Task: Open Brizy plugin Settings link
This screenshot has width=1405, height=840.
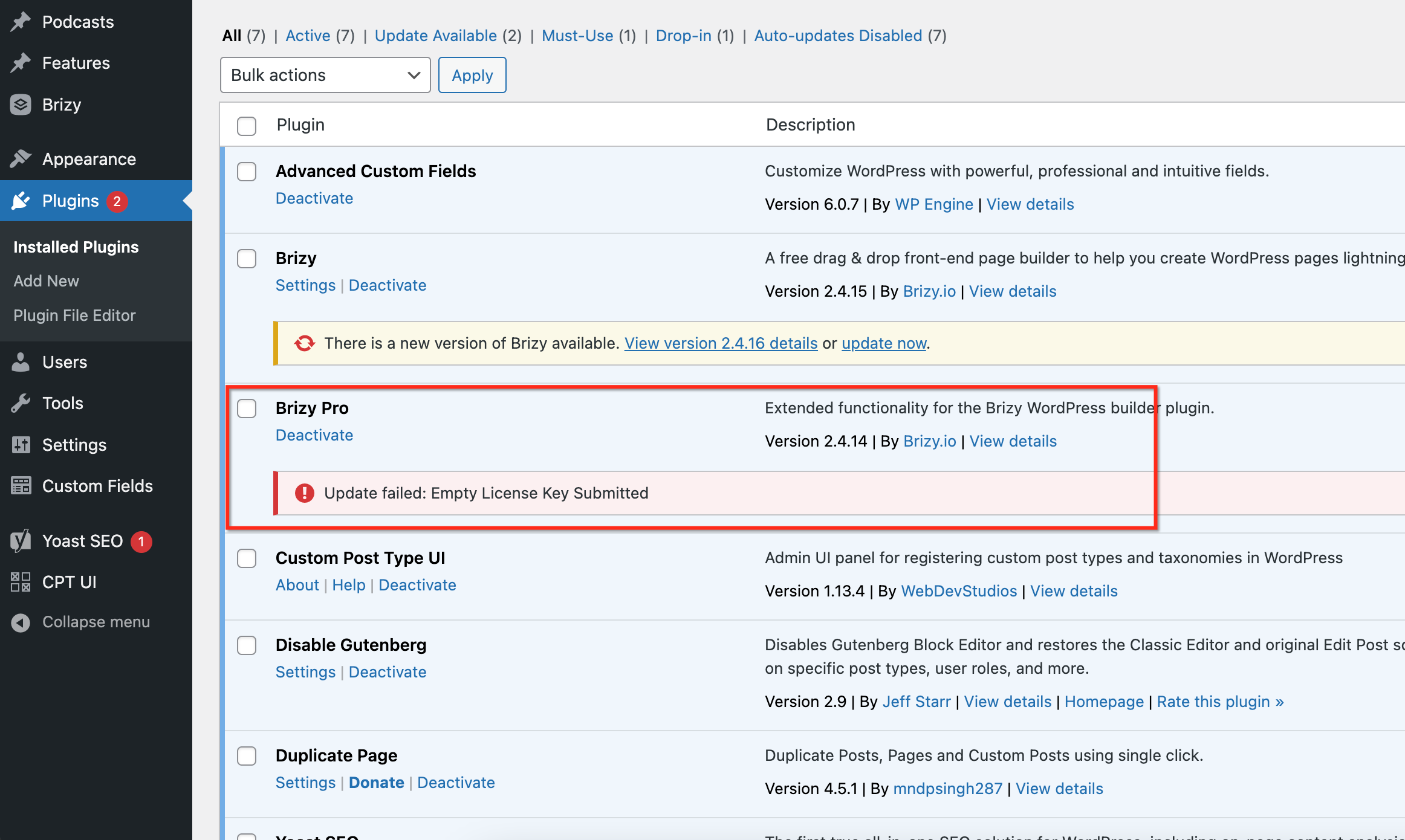Action: point(305,285)
